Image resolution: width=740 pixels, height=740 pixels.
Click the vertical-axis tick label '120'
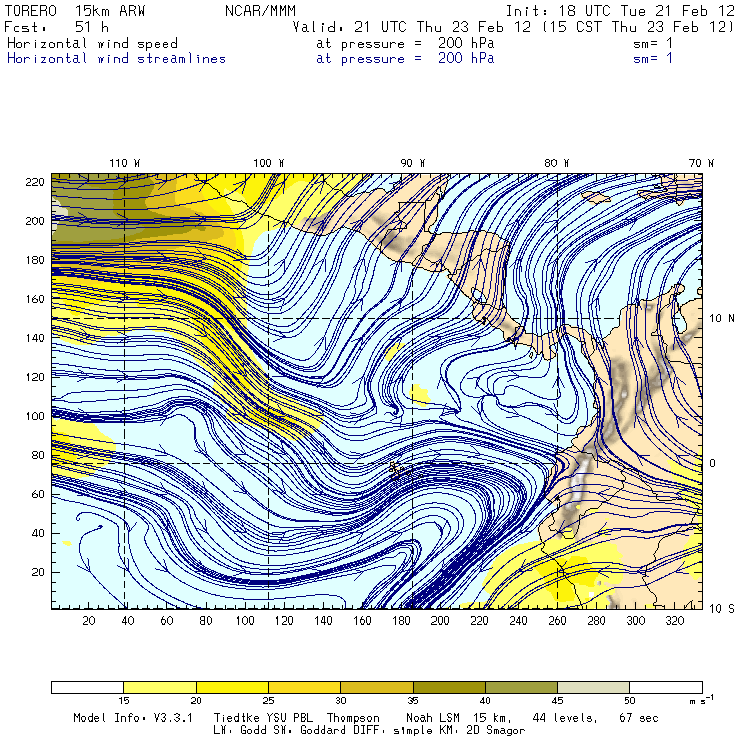pos(35,377)
